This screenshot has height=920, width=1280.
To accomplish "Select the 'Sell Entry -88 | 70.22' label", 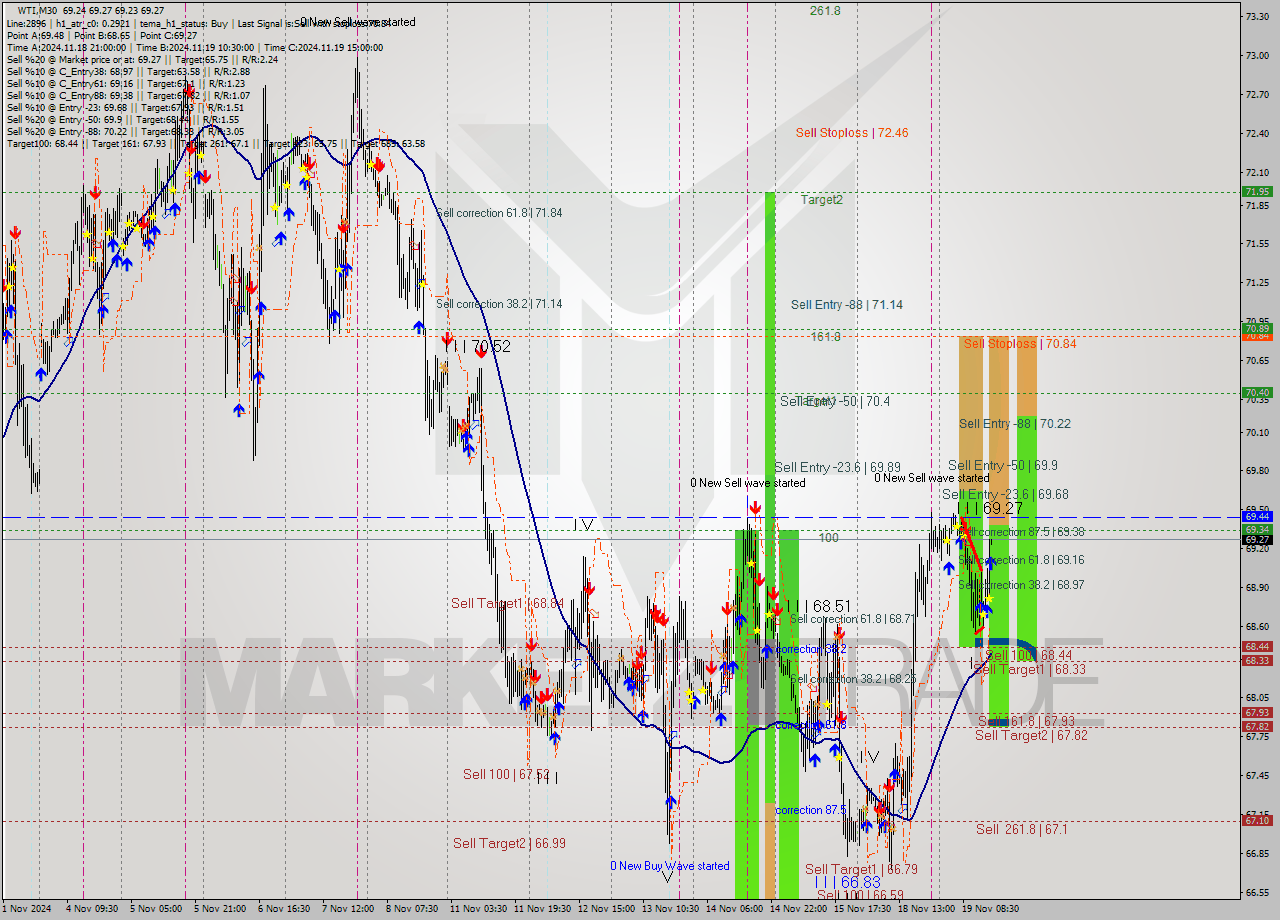I will (1015, 424).
